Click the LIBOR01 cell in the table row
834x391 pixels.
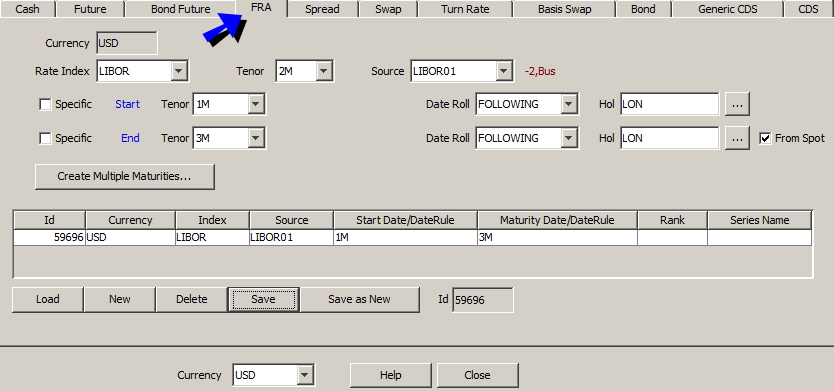coord(291,237)
